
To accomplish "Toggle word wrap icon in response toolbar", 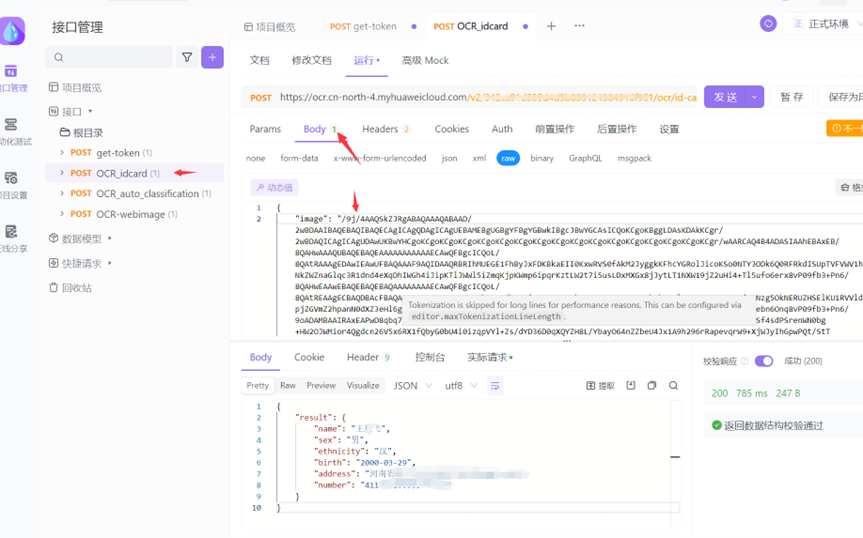I will tap(495, 385).
